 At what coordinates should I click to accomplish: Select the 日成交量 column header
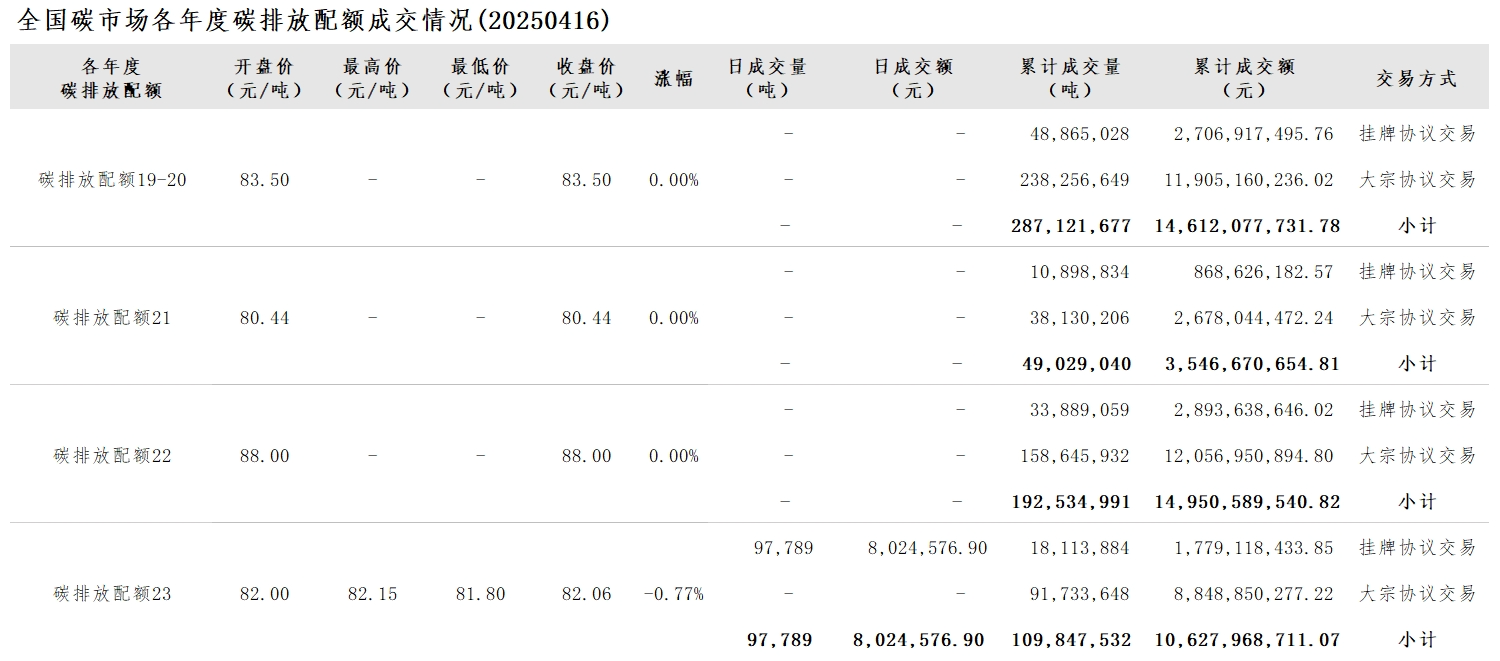(767, 78)
